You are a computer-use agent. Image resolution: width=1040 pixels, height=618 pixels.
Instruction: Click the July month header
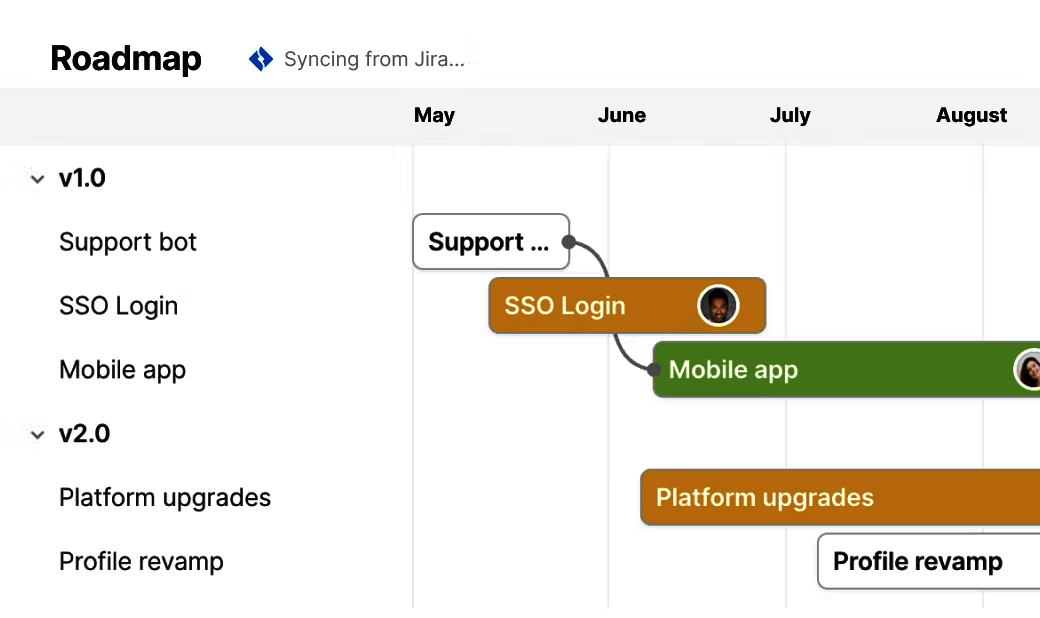point(790,115)
